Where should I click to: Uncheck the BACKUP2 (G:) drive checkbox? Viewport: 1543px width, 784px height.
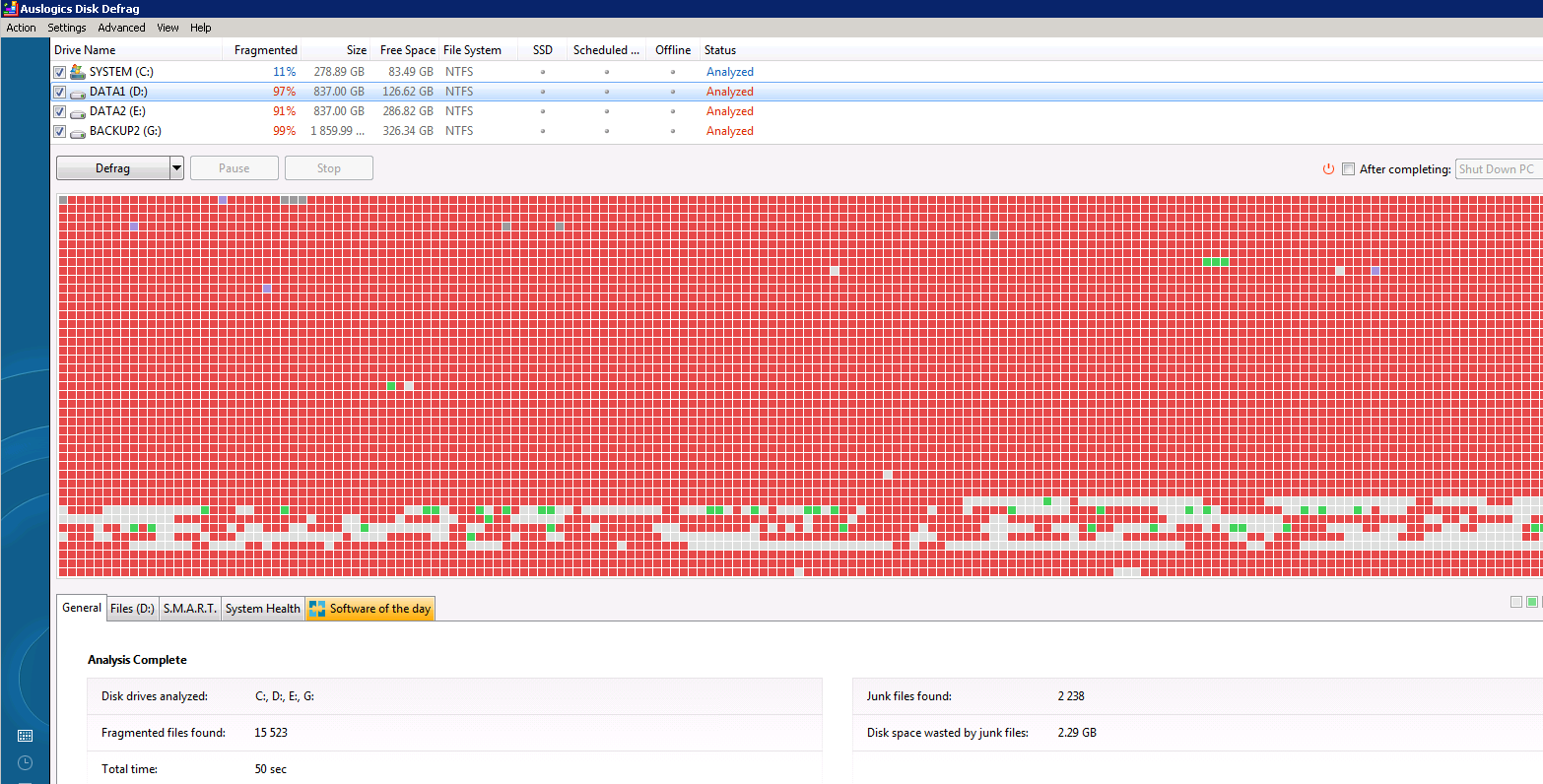coord(60,131)
